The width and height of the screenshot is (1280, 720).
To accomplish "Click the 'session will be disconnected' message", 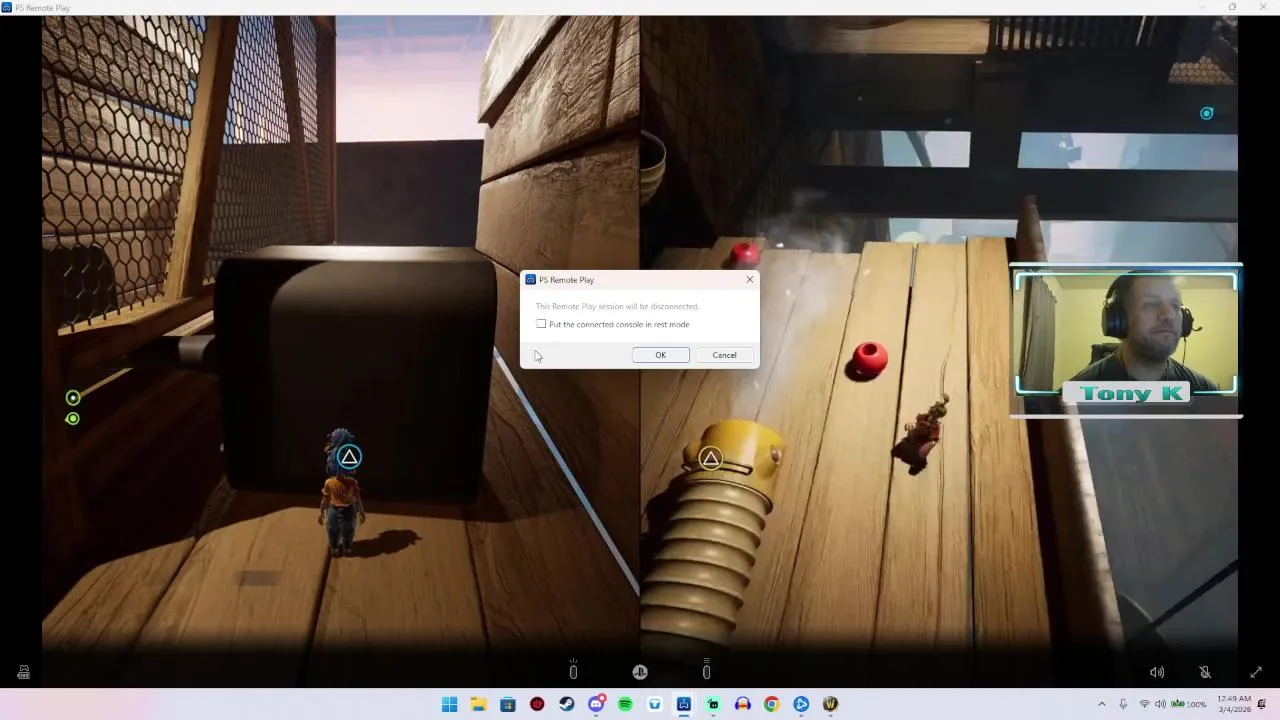I will coord(617,306).
